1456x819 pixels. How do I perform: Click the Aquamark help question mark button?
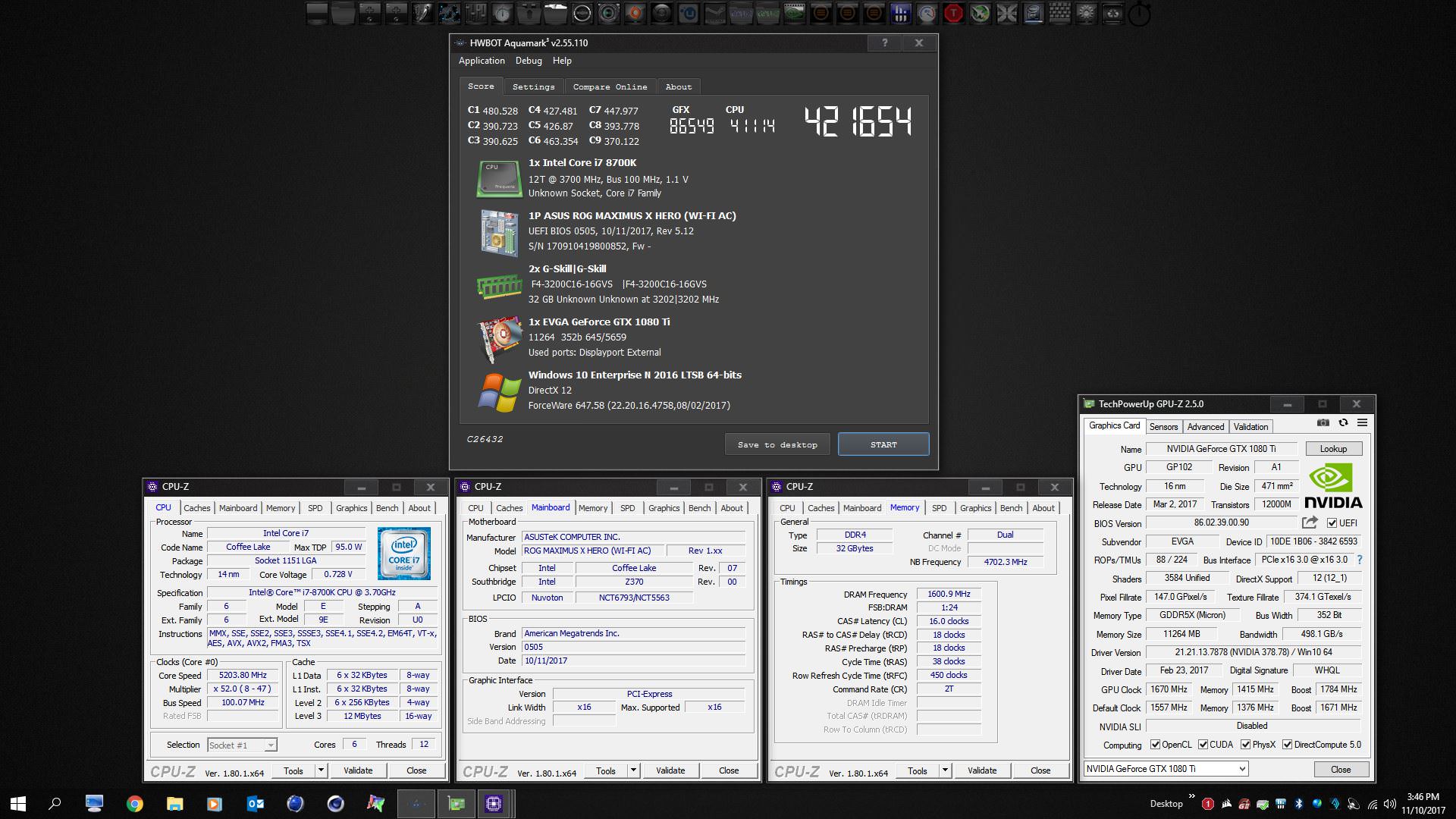click(884, 43)
